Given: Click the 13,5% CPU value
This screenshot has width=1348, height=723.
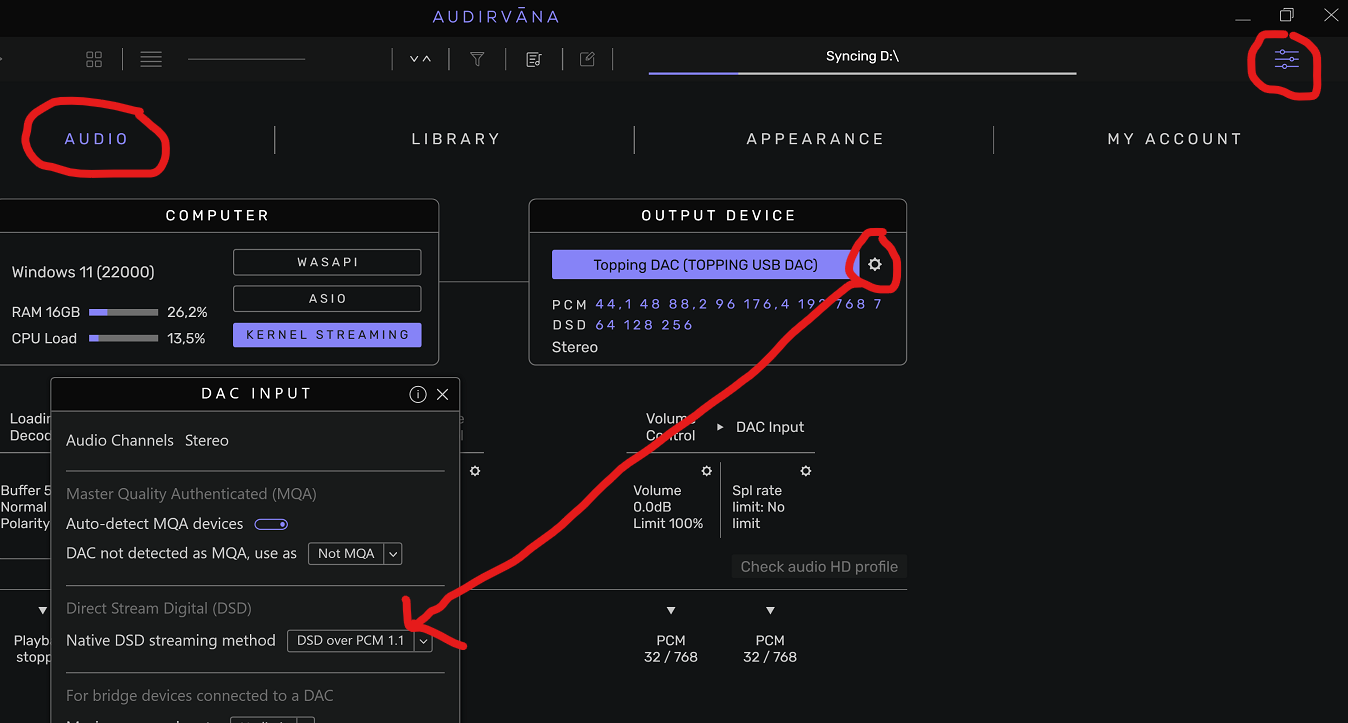Looking at the screenshot, I should click(x=187, y=338).
